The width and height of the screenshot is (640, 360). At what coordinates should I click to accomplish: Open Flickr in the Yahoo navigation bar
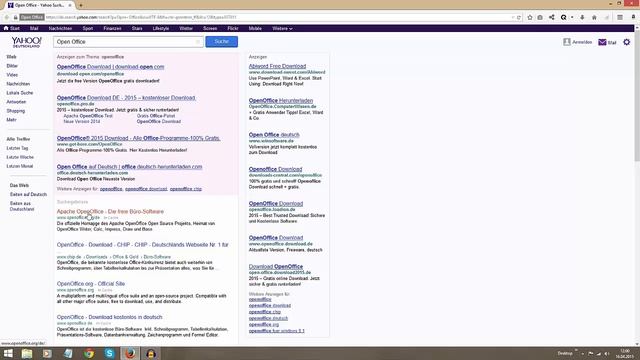point(233,29)
